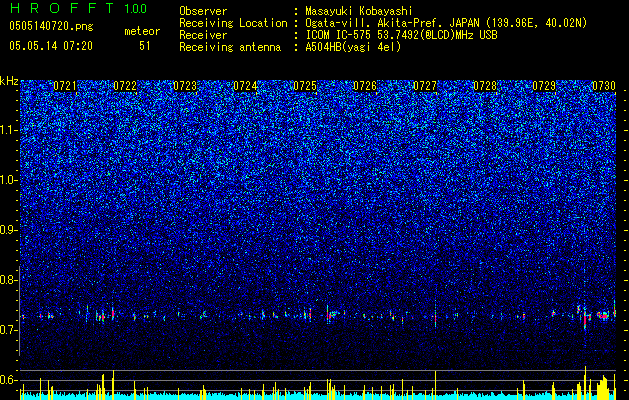Click the HROFFT title text
This screenshot has width=629, height=400.
pos(62,8)
